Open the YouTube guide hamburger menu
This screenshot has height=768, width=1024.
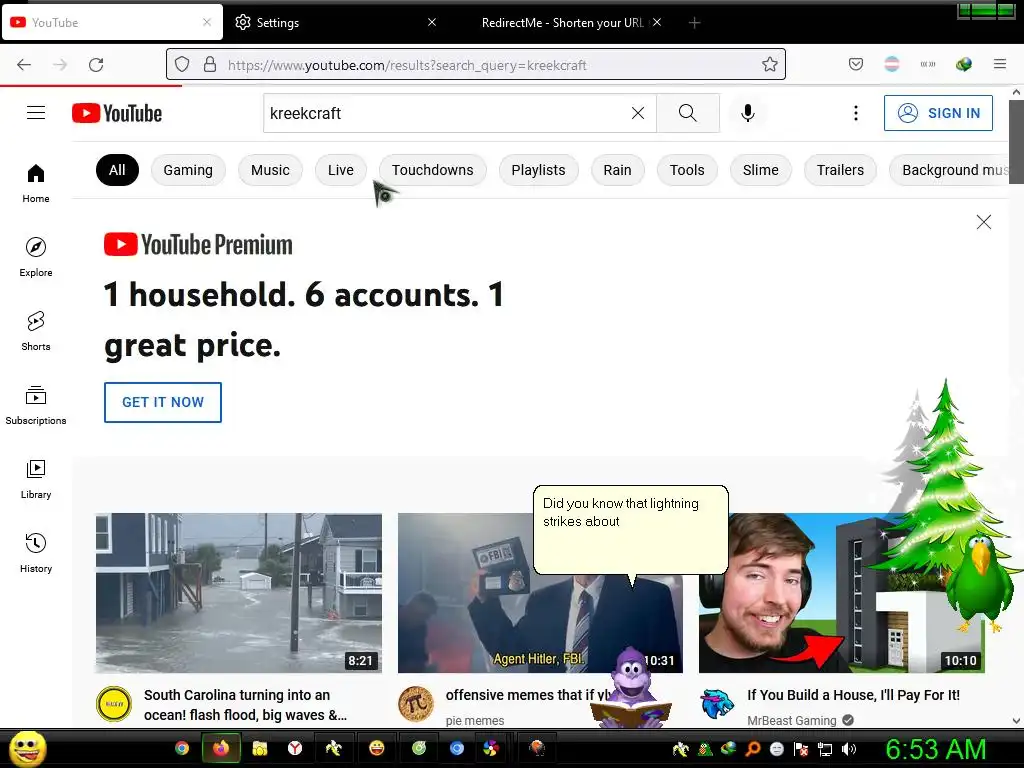pyautogui.click(x=36, y=113)
